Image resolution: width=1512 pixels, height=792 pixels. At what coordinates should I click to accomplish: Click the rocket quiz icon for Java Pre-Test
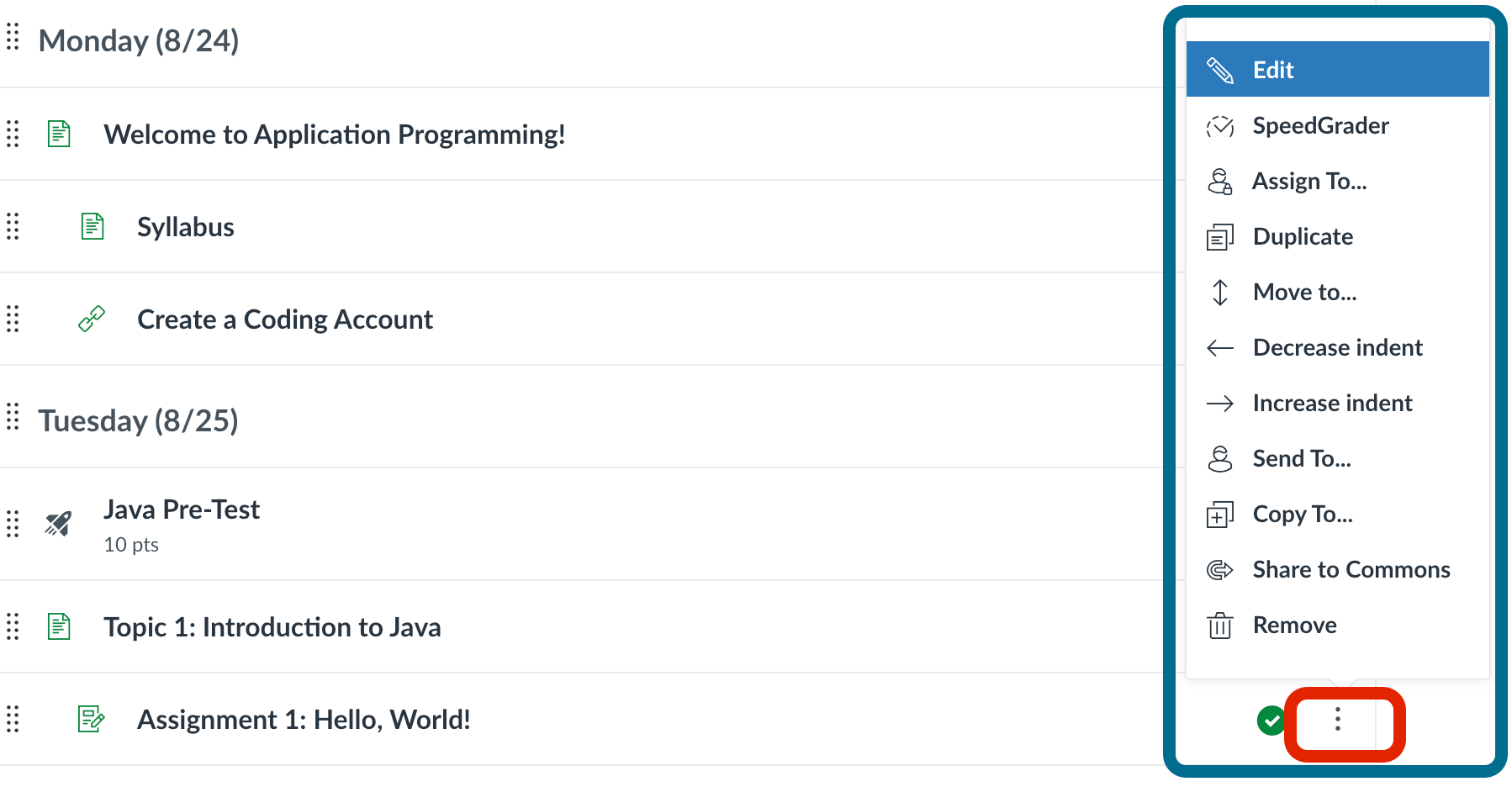pos(59,523)
